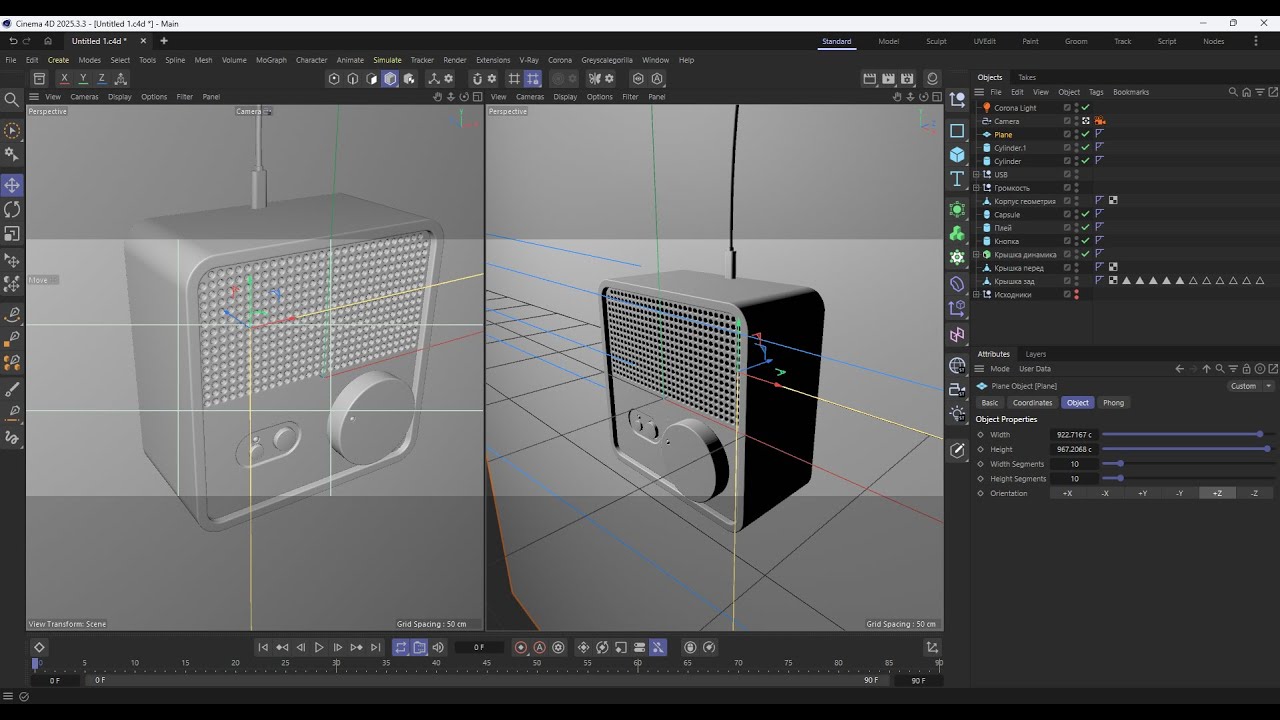Open the V-Ray menu
The image size is (1280, 720).
pos(529,60)
